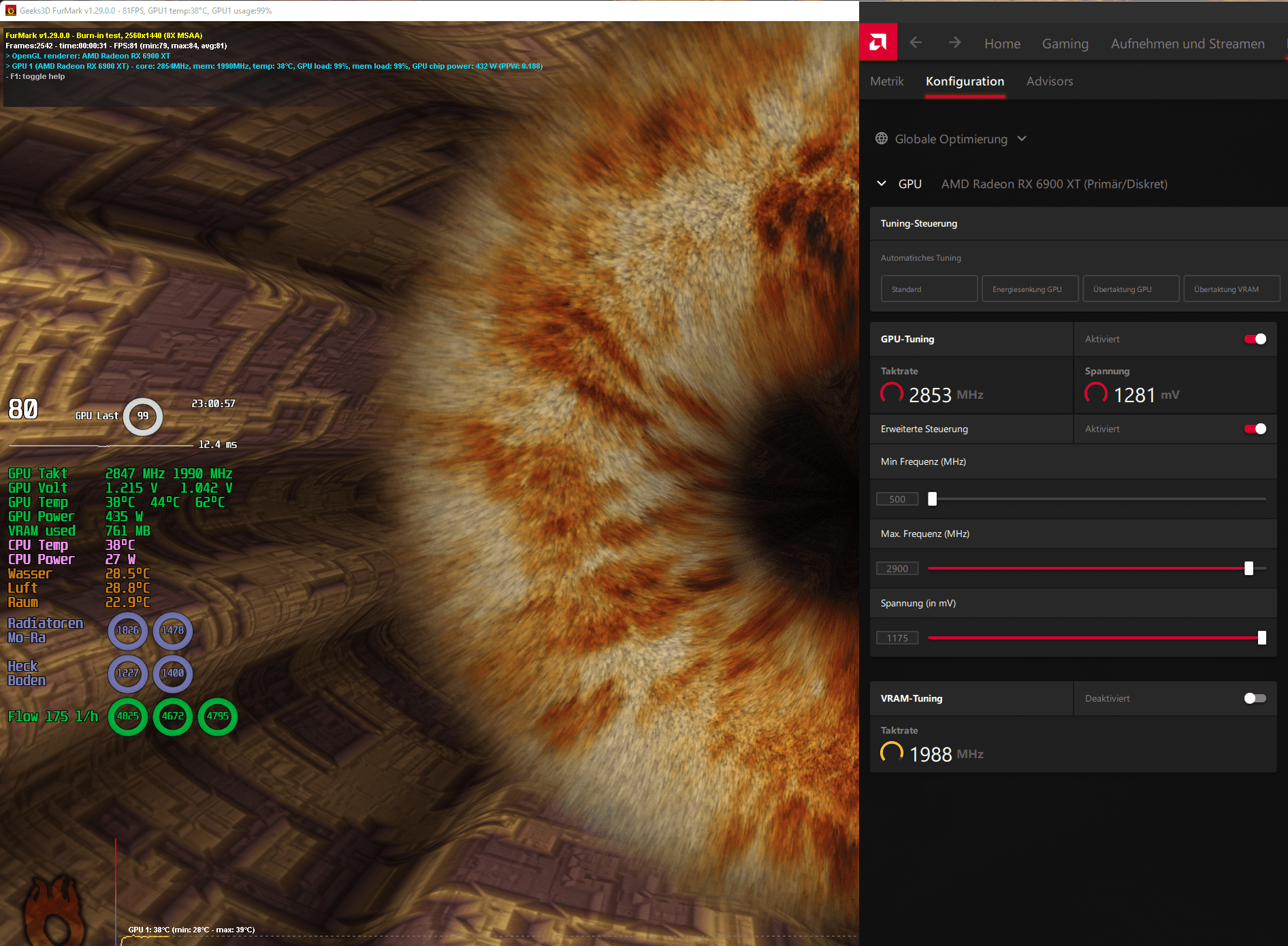Click the green flow gauge showing 4825
This screenshot has width=1288, height=946.
[127, 716]
